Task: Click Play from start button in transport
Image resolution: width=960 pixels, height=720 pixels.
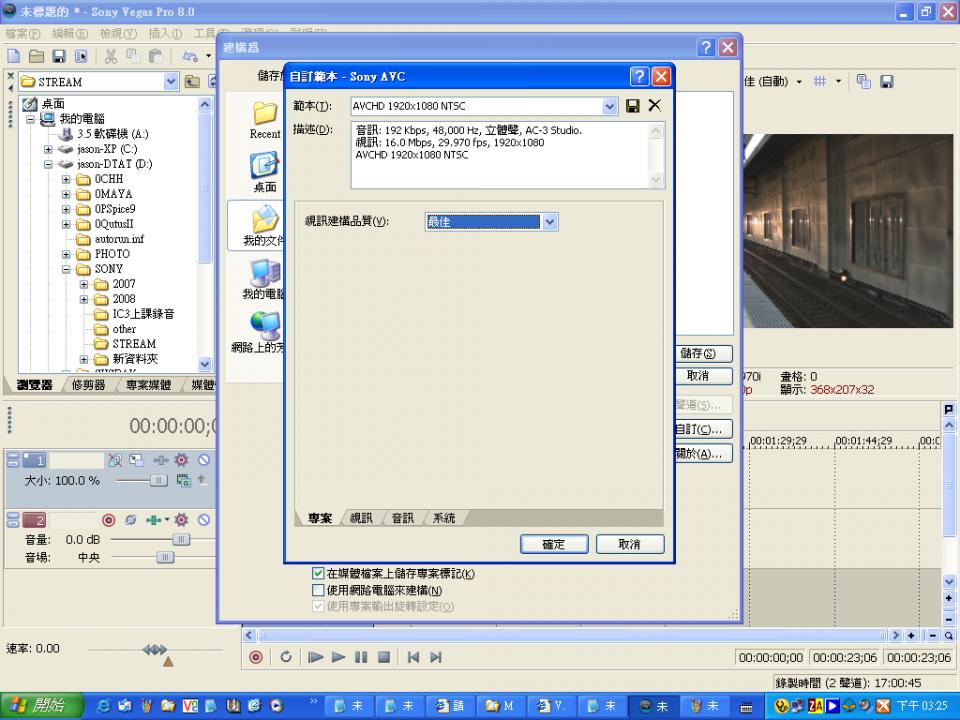Action: (315, 657)
